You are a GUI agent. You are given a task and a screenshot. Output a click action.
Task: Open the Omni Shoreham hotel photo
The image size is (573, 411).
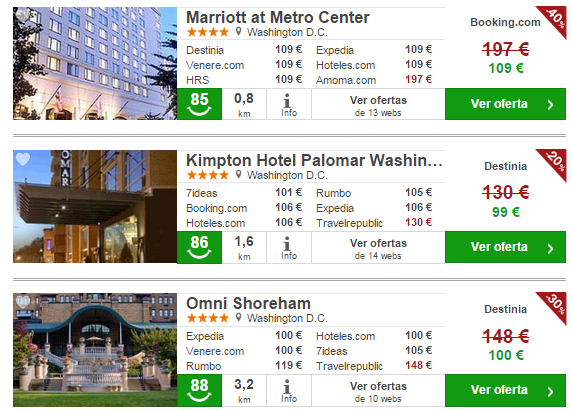point(95,350)
